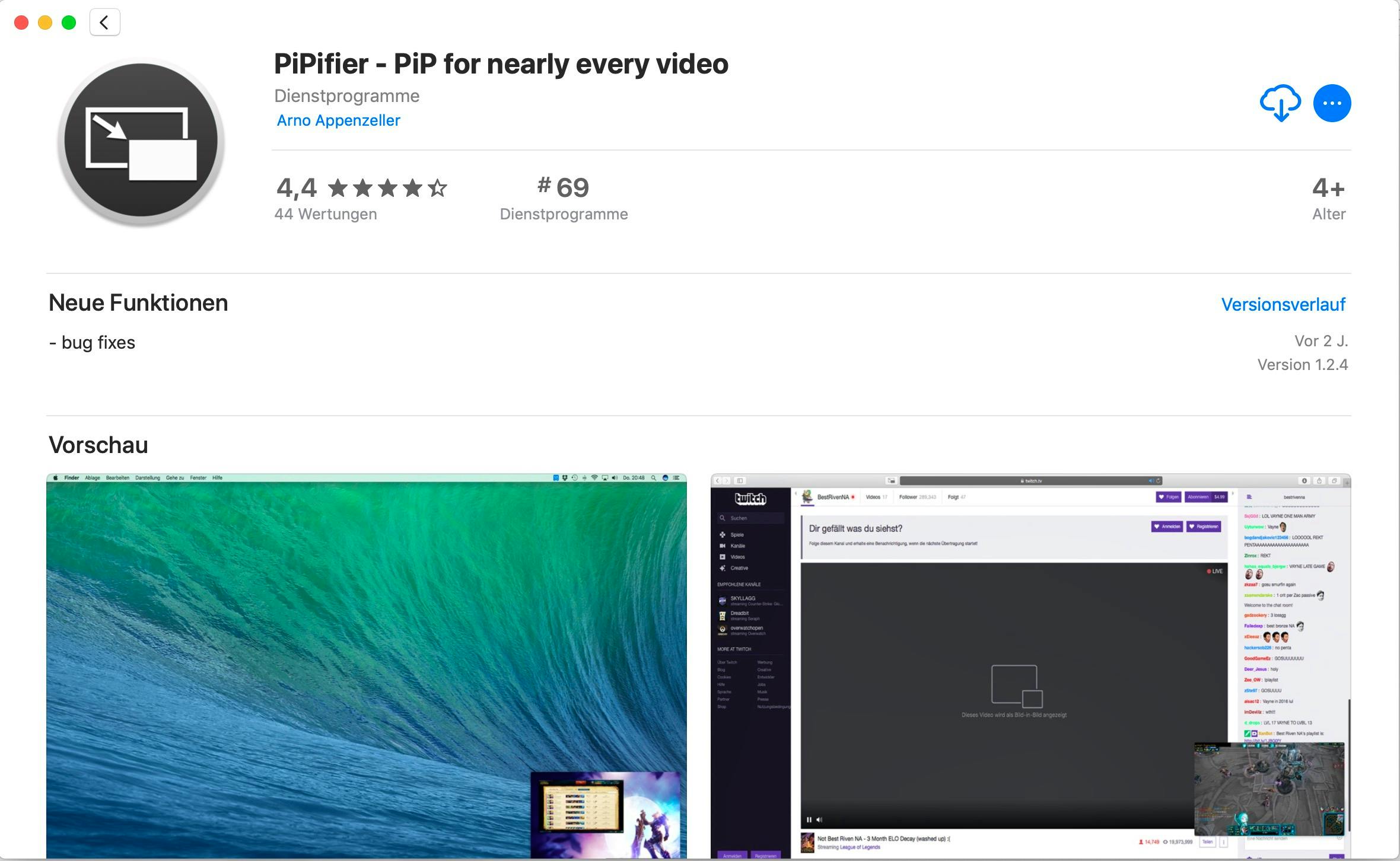Click the 44 Wertungen ratings count
The height and width of the screenshot is (861, 1400).
[x=325, y=214]
